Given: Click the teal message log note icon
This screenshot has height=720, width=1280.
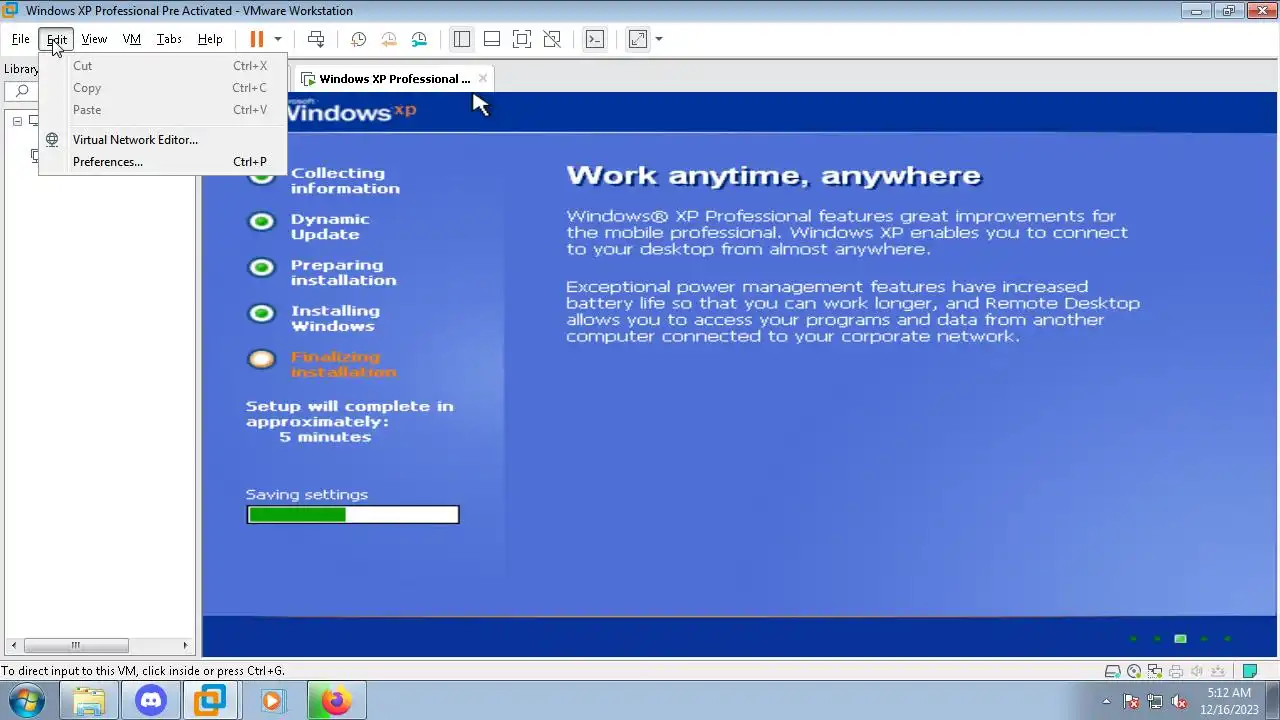Looking at the screenshot, I should 1249,671.
